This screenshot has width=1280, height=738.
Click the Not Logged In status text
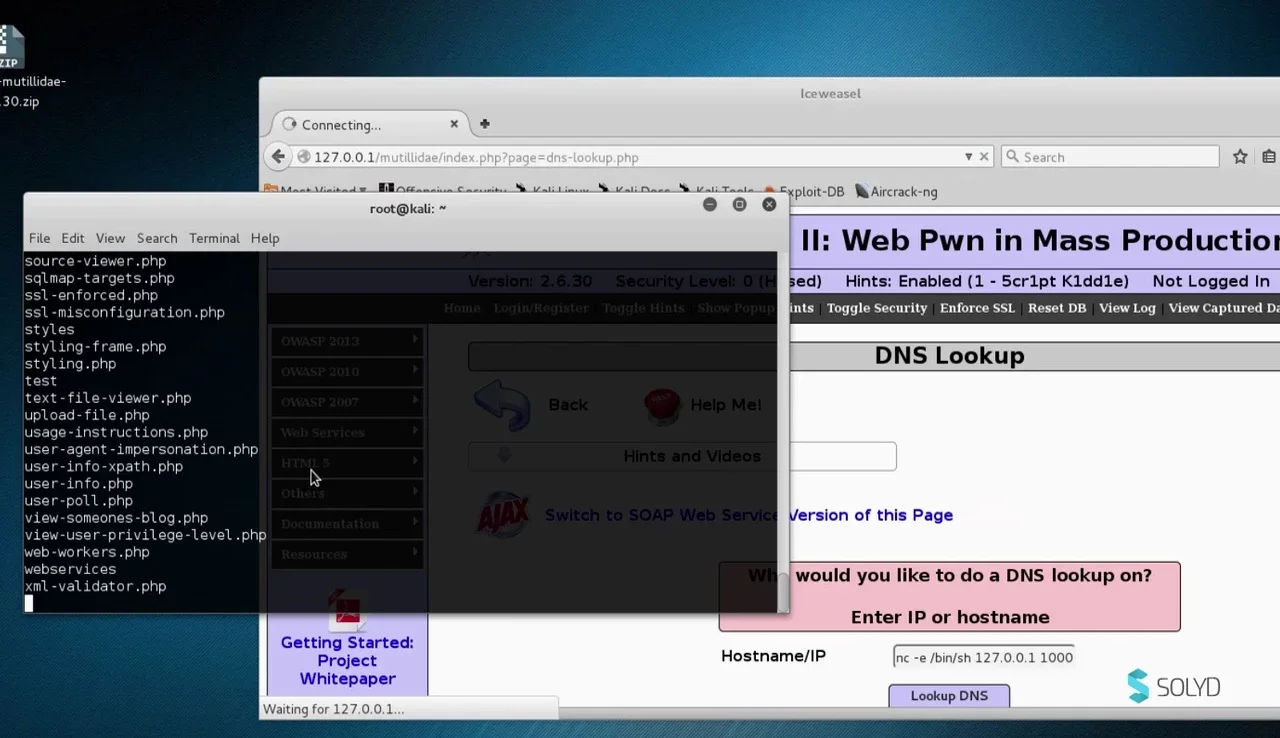pyautogui.click(x=1211, y=281)
